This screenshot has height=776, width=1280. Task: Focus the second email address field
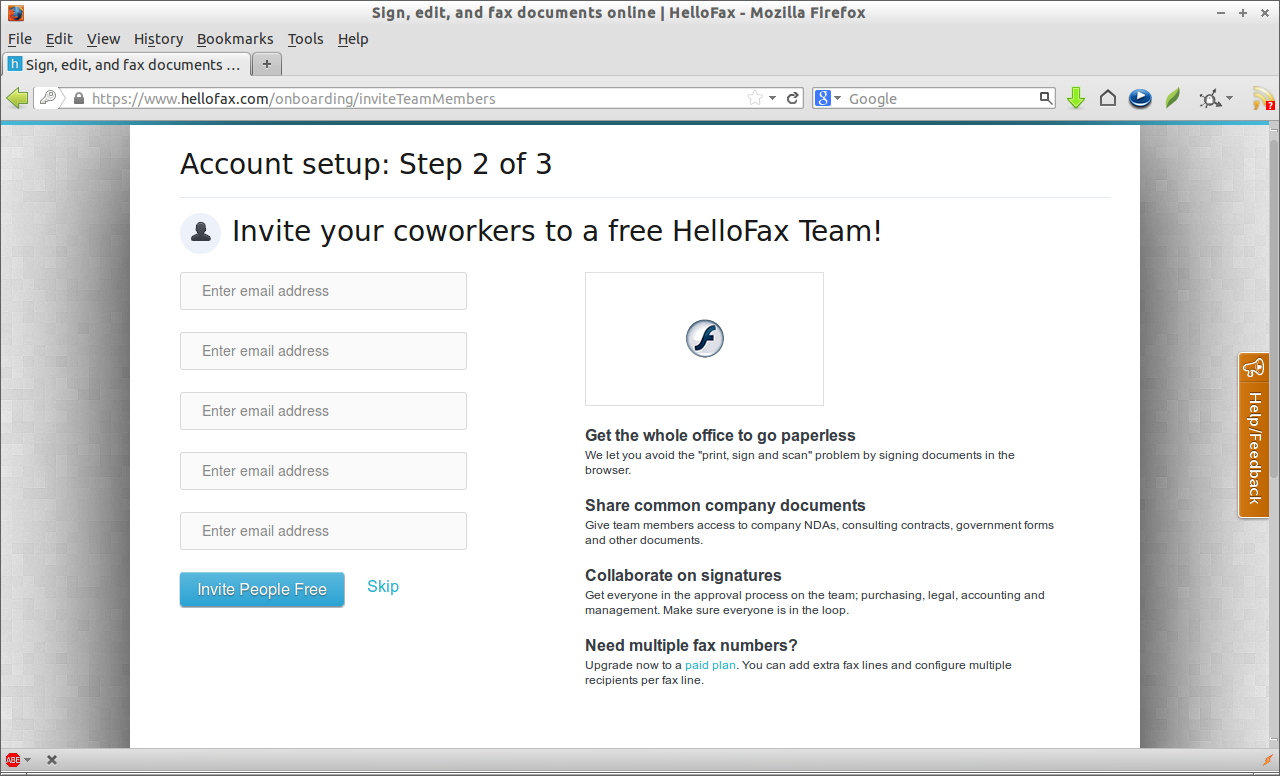pyautogui.click(x=323, y=351)
